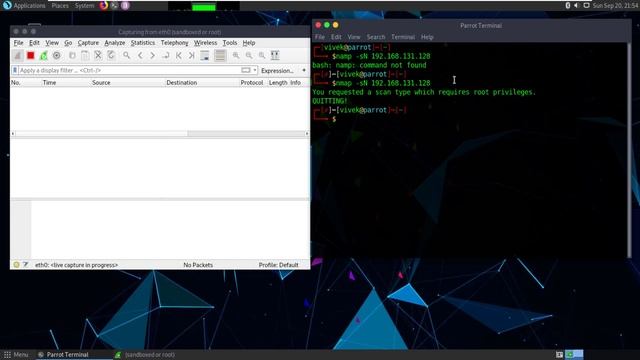Open Wireshark Help menu
This screenshot has width=640, height=360.
click(x=249, y=43)
